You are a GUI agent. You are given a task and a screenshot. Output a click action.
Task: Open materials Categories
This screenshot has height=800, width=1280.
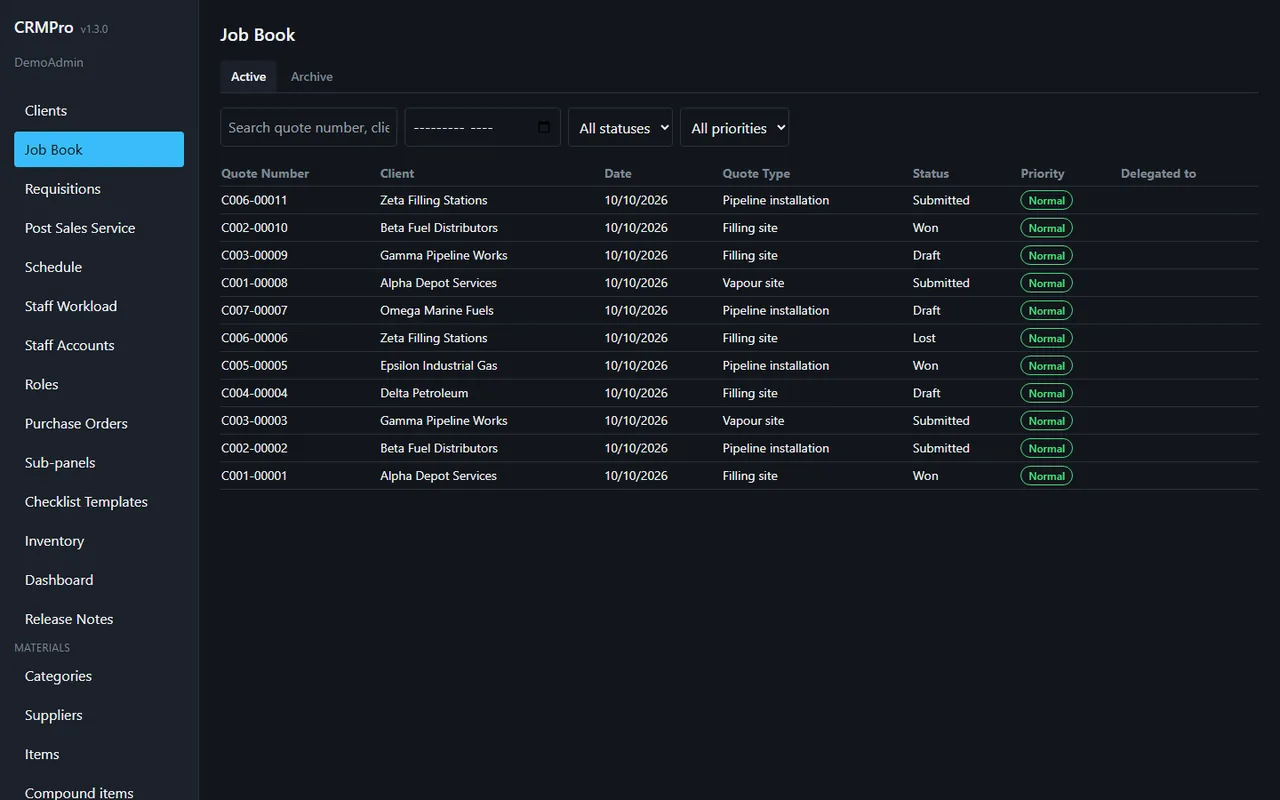click(99, 676)
